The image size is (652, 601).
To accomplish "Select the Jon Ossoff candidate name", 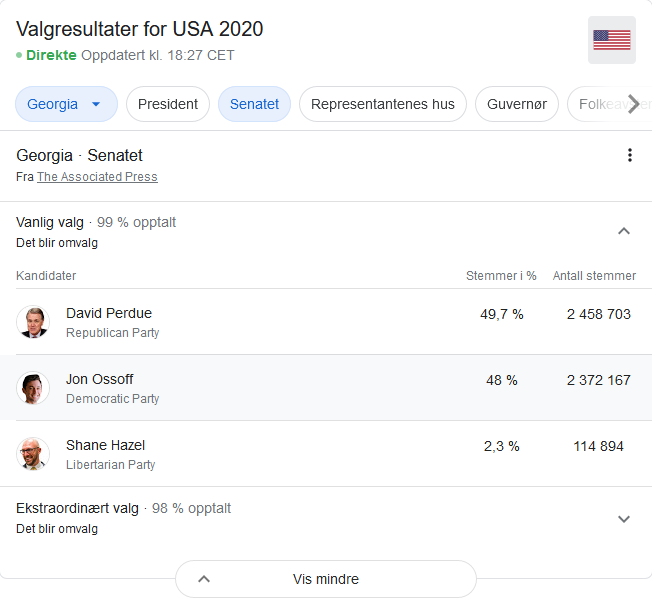I will pyautogui.click(x=99, y=379).
